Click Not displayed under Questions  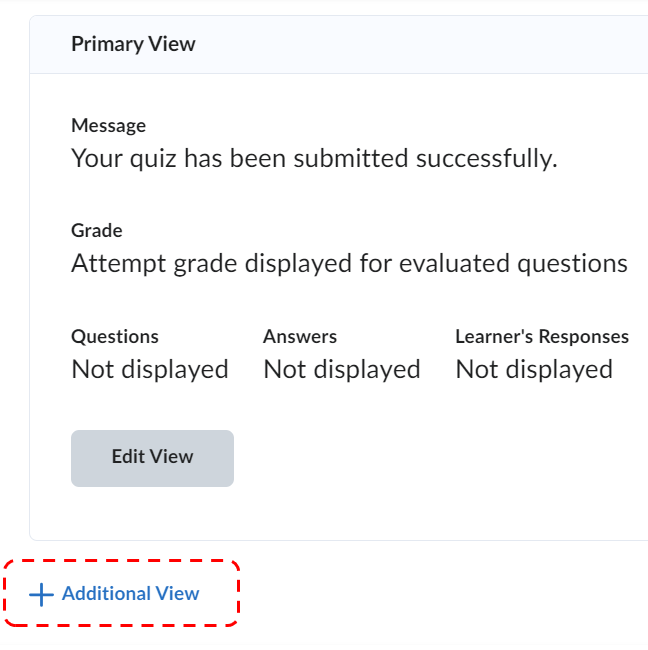tap(150, 370)
